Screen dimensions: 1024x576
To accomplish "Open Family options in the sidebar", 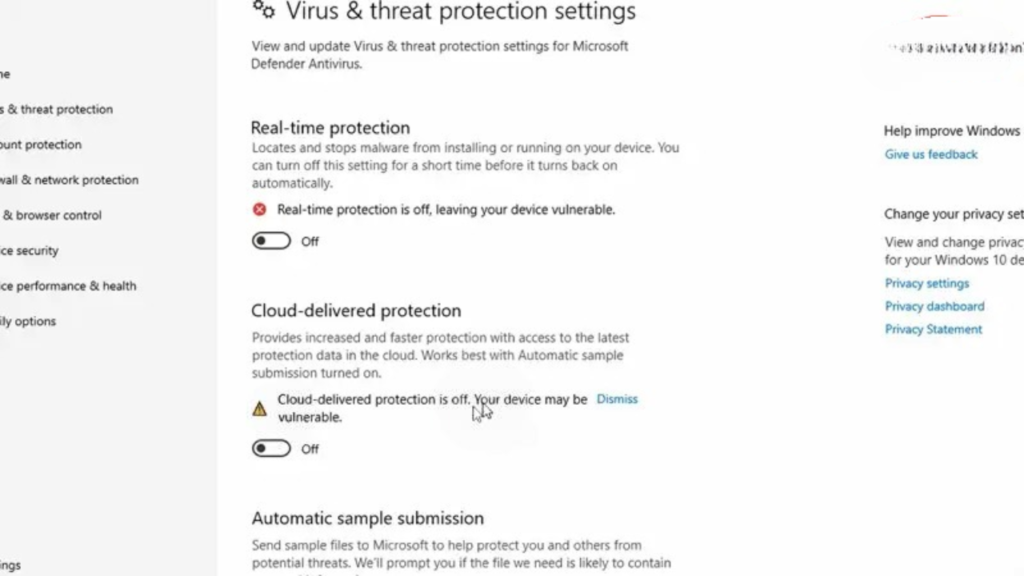I will coord(28,322).
